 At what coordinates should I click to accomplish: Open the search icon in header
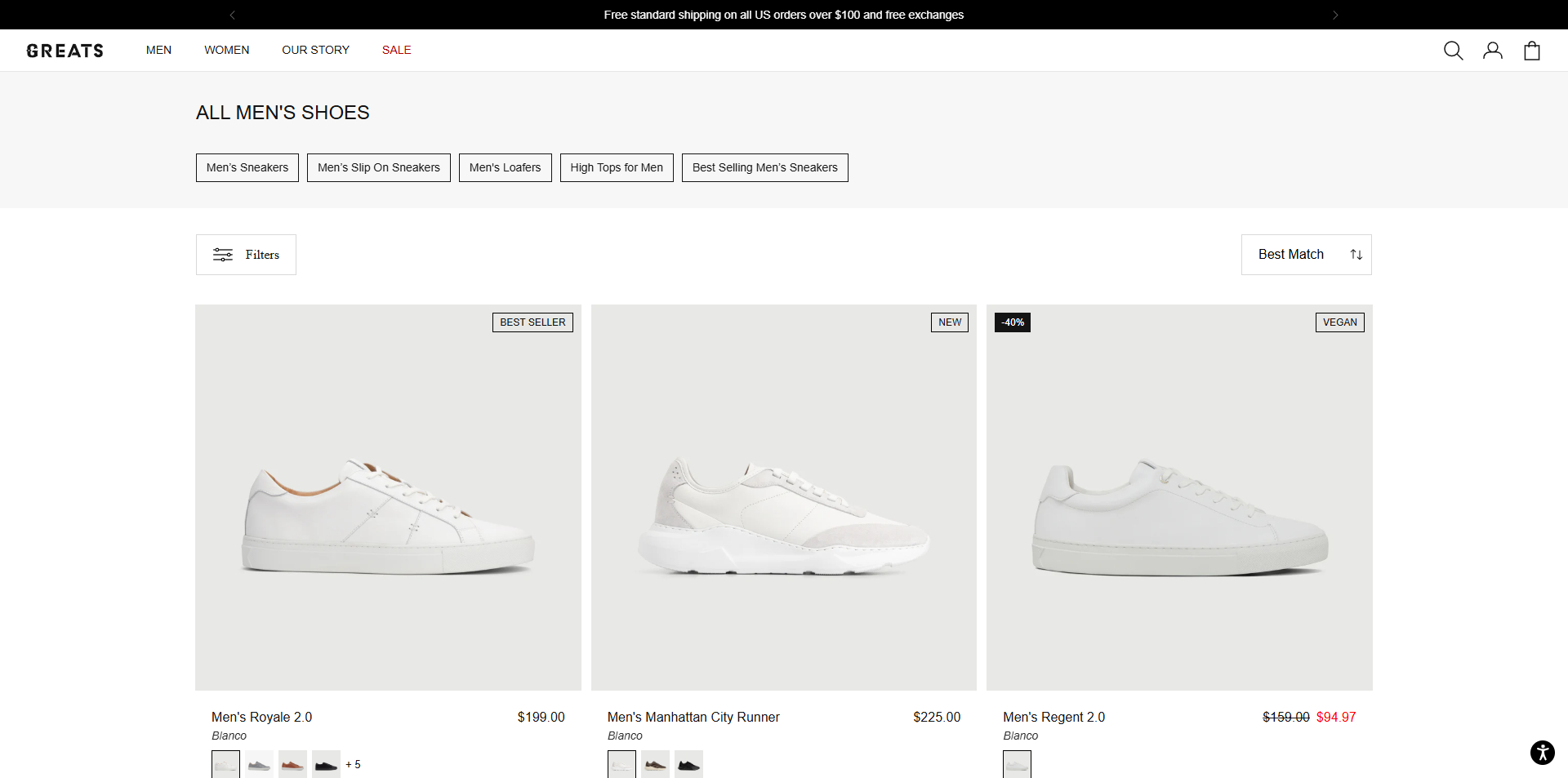coord(1453,51)
